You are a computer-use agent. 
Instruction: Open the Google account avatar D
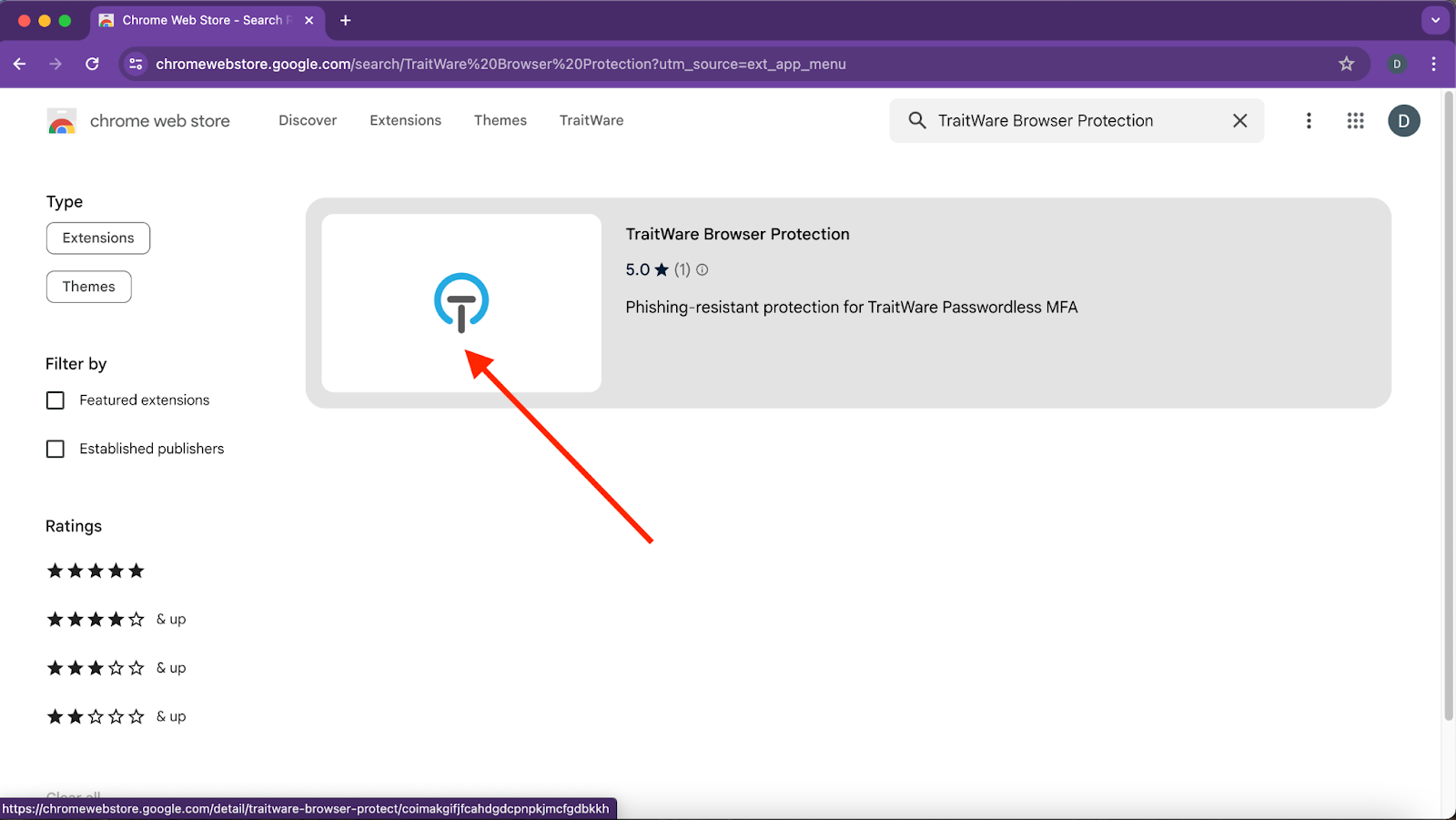1403,120
